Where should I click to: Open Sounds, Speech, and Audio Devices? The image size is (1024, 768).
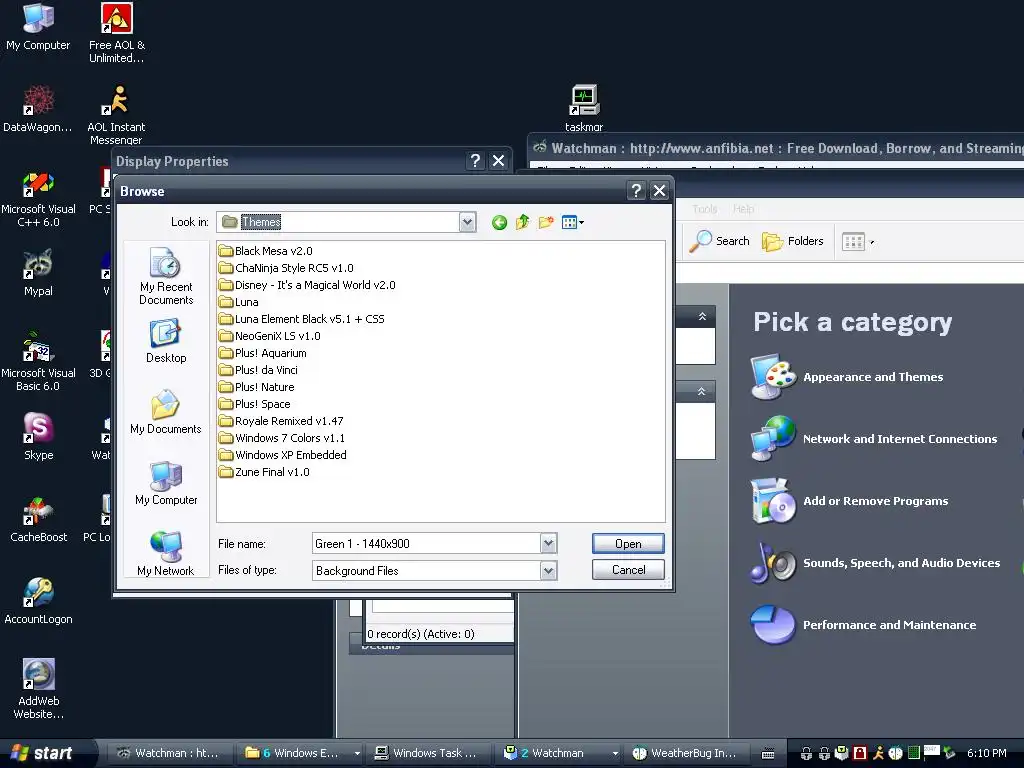(875, 563)
